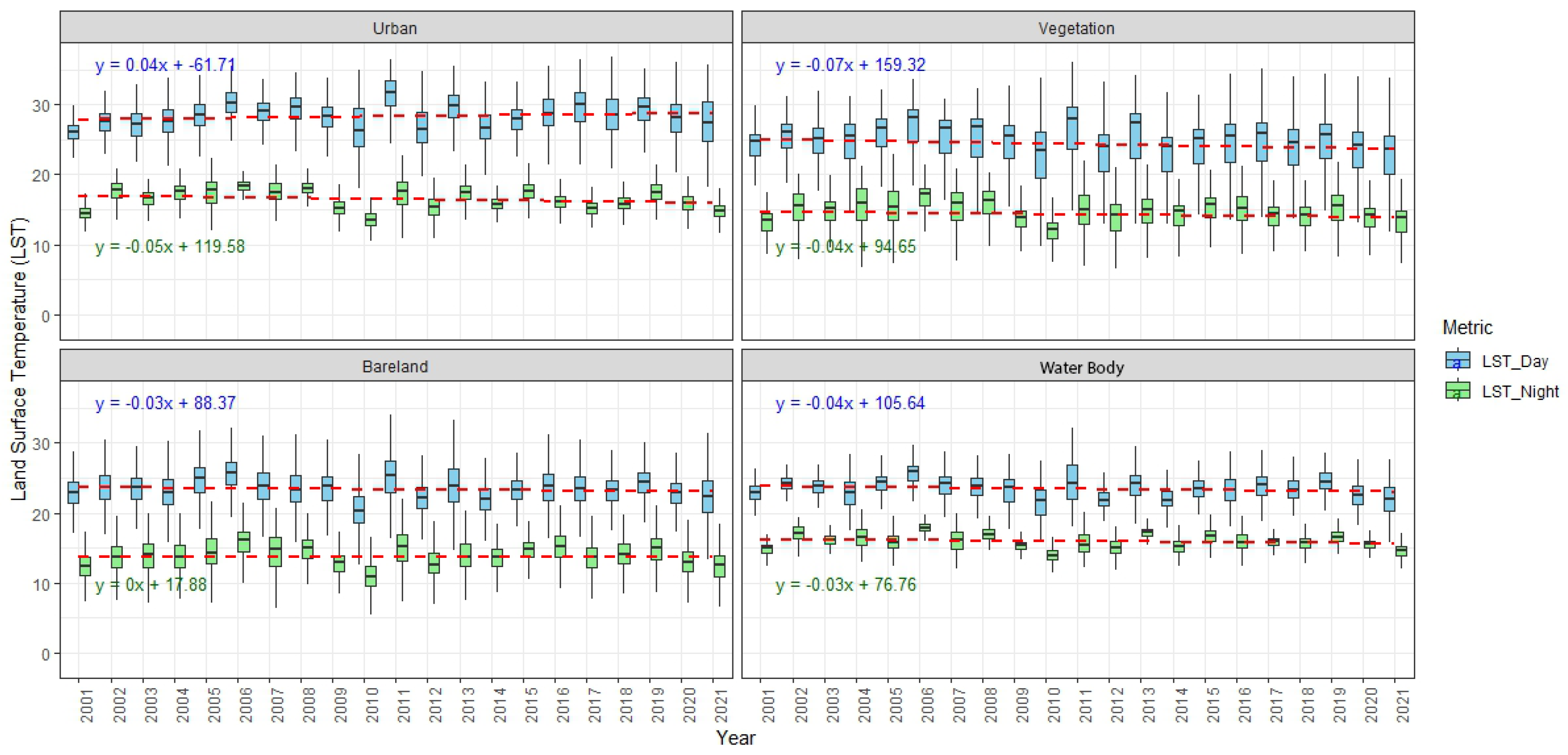Click Urban day equation y = 0.04x + -61.71
Screen dimensions: 1568x755
[x=165, y=64]
